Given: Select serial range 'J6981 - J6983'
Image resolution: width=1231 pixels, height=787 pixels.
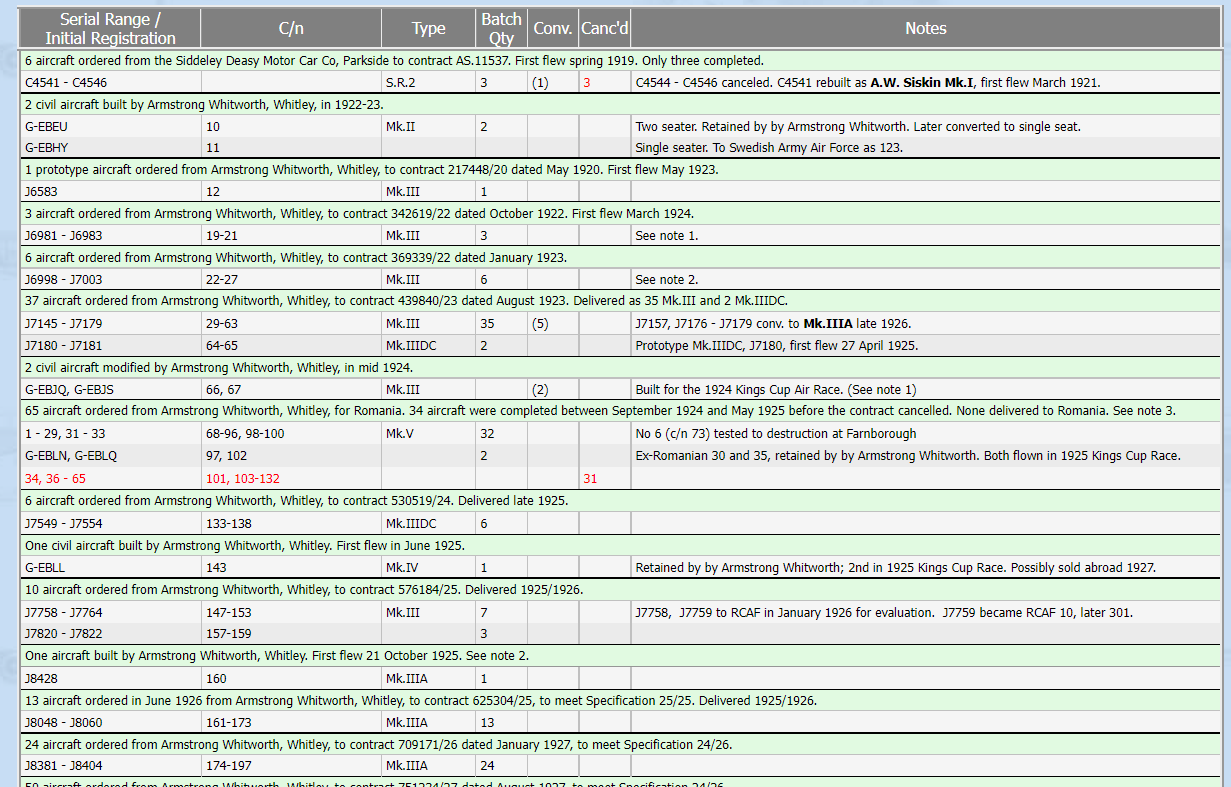Looking at the screenshot, I should (111, 236).
